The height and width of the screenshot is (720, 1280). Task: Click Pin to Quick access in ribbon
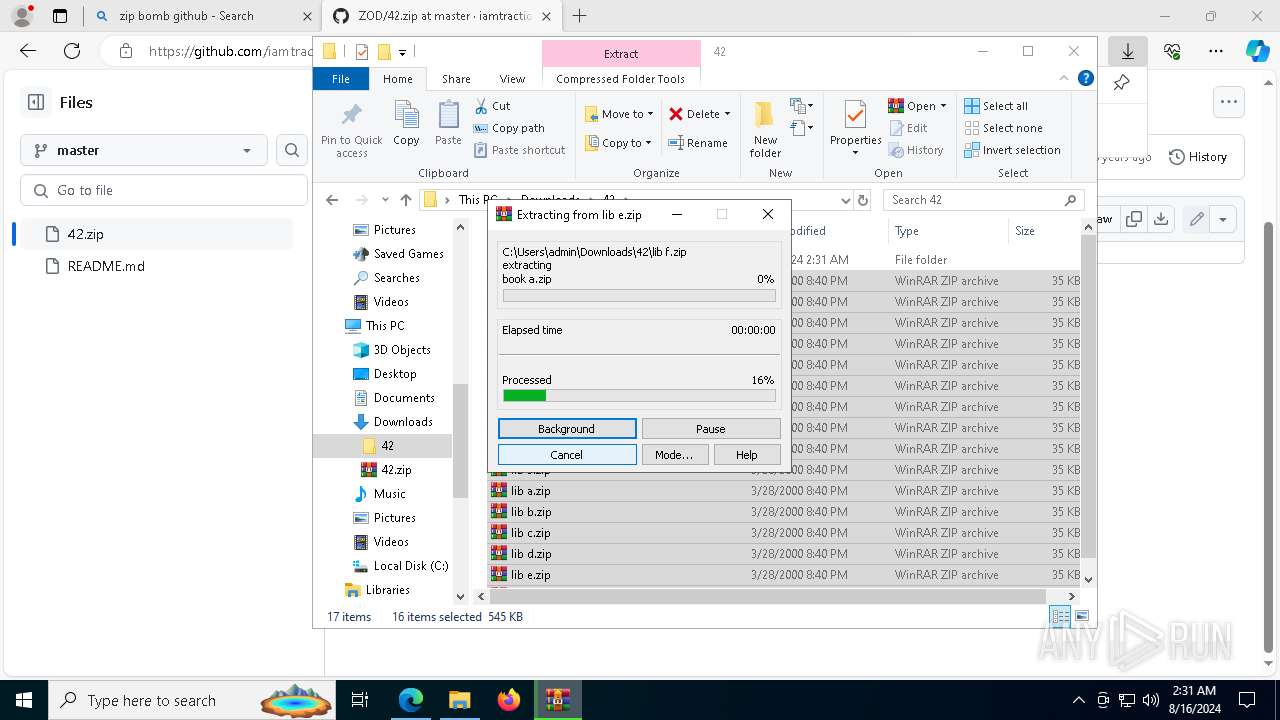click(351, 130)
